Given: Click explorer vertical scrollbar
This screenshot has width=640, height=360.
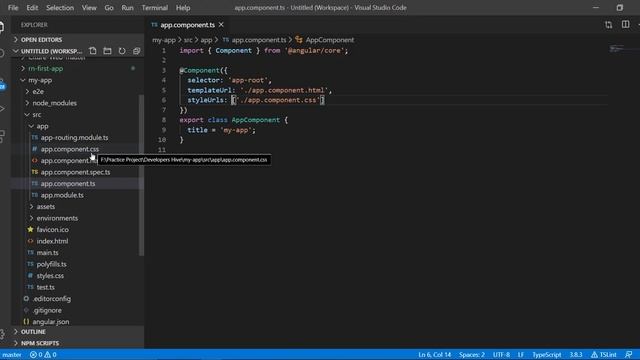Looking at the screenshot, I should [141, 176].
